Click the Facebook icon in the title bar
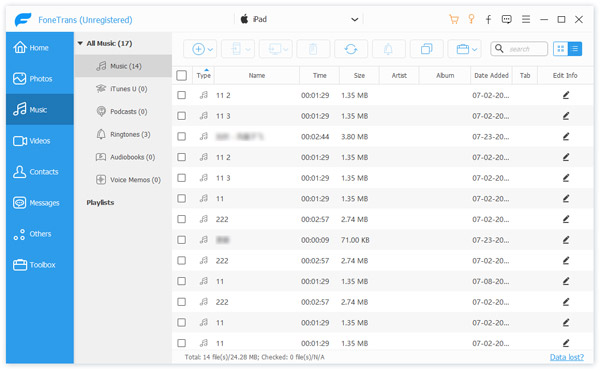600x370 pixels. click(x=488, y=20)
